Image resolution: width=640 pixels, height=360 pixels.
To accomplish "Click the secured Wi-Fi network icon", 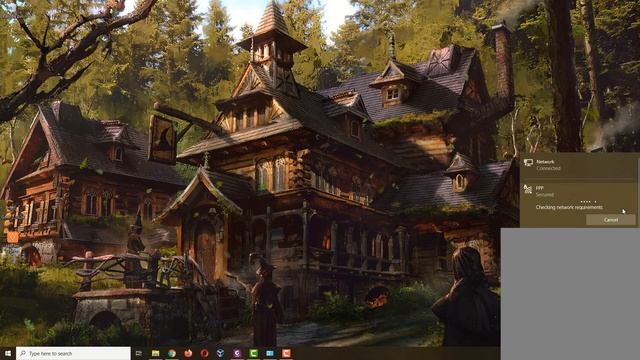I will (x=528, y=189).
